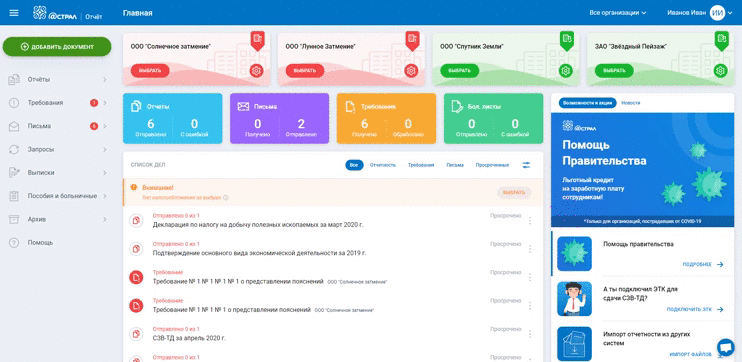
Task: Click the report import thumbnail image
Action: [x=574, y=344]
